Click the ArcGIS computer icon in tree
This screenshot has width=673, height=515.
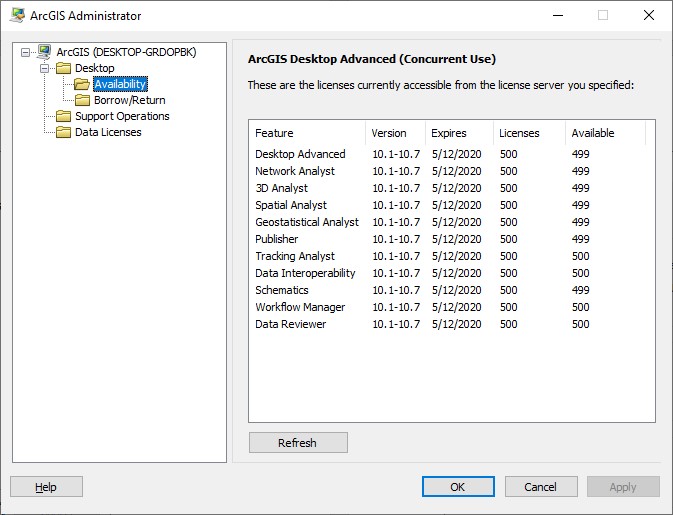[x=44, y=52]
